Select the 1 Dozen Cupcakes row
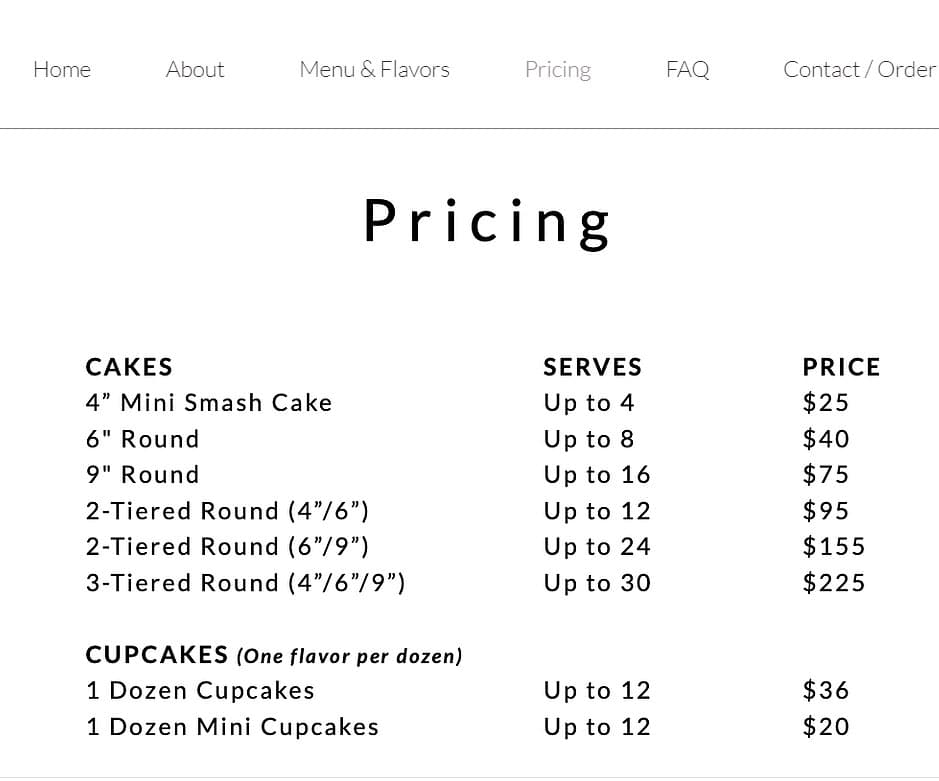 point(199,690)
